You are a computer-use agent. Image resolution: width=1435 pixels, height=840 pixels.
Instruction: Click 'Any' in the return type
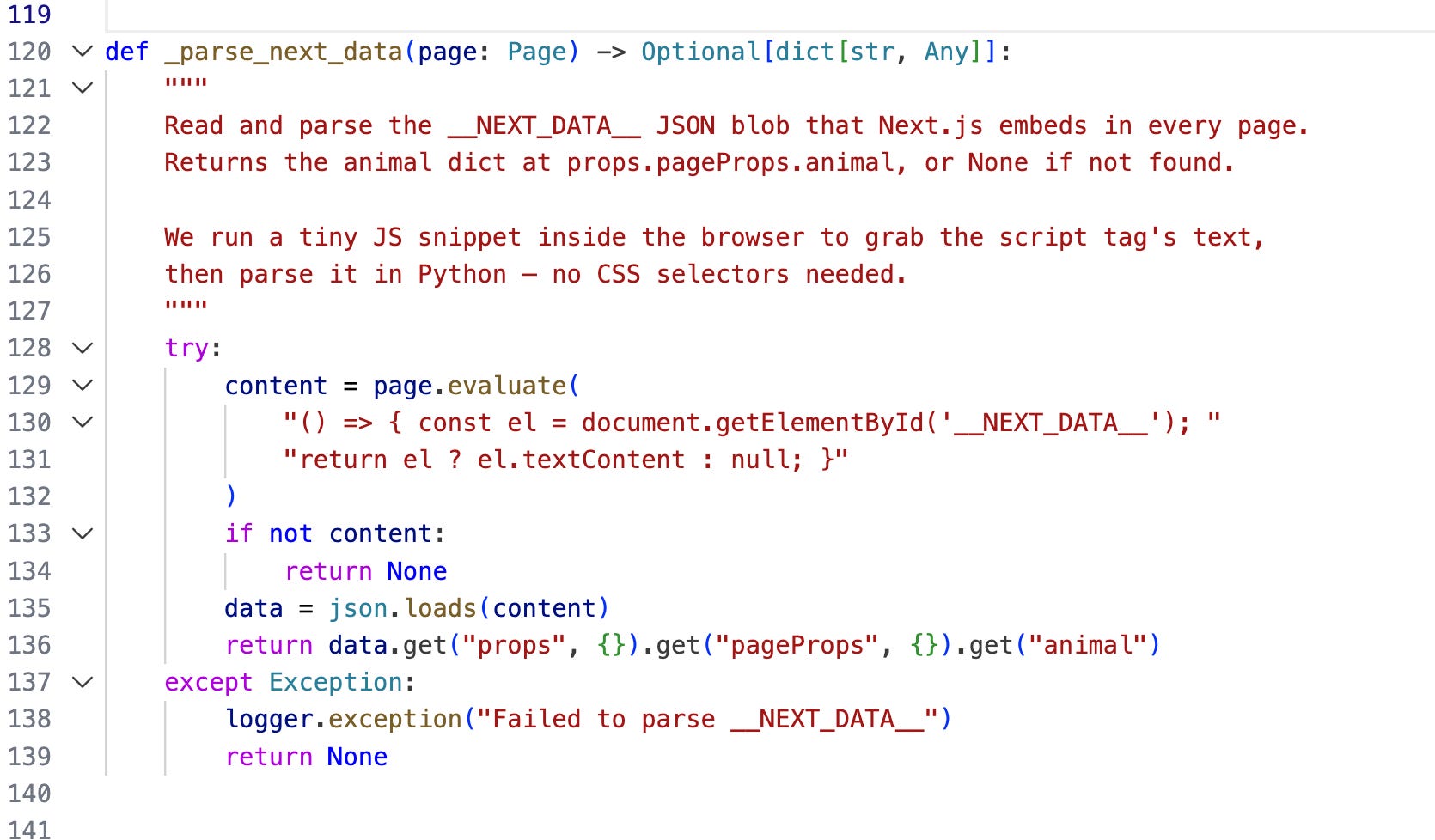pos(947,52)
